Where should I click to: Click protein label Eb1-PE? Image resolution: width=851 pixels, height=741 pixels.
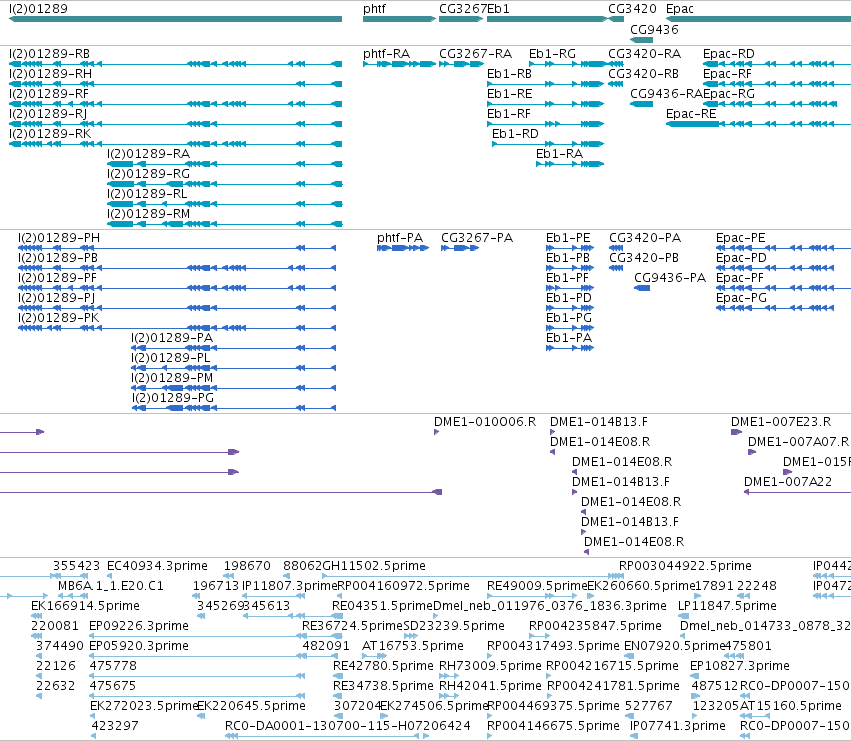coord(568,238)
